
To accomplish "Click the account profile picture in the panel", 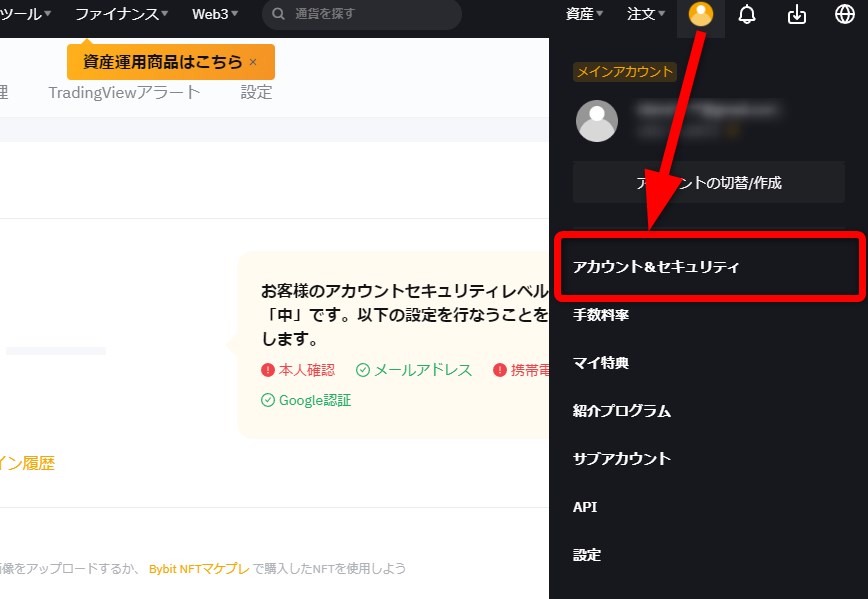I will [597, 122].
